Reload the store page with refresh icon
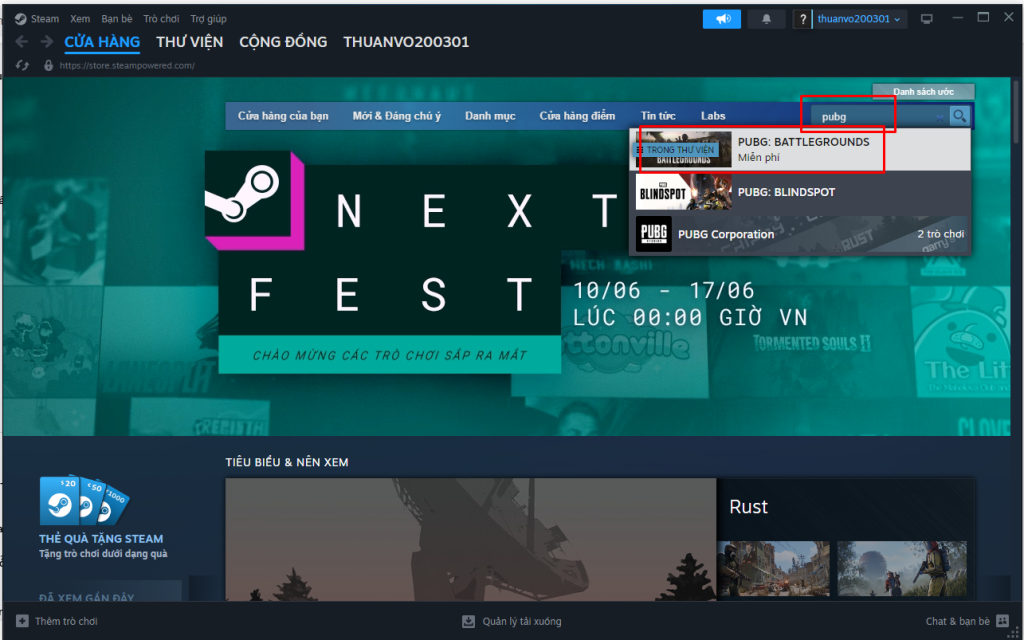The image size is (1024, 640). click(x=22, y=65)
